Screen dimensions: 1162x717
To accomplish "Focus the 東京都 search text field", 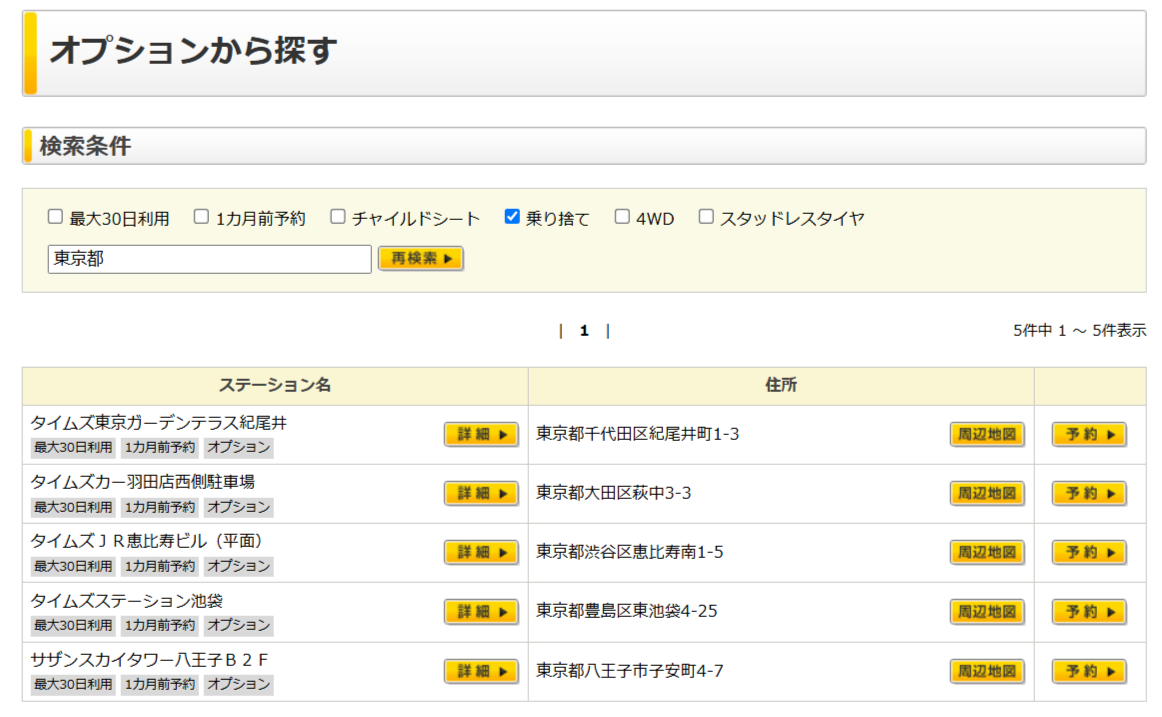I will pos(210,259).
